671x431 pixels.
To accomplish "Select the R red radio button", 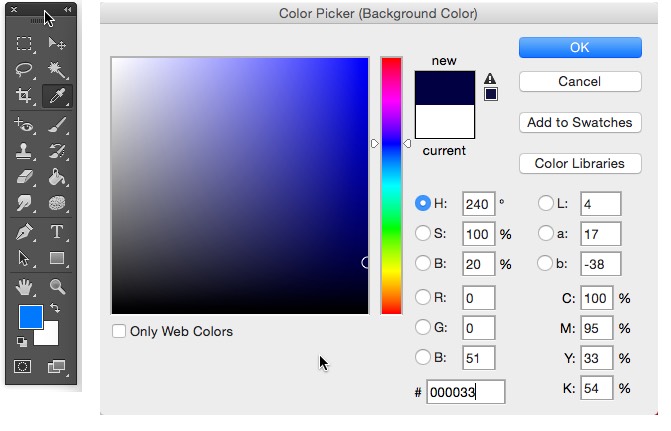I will click(x=423, y=297).
